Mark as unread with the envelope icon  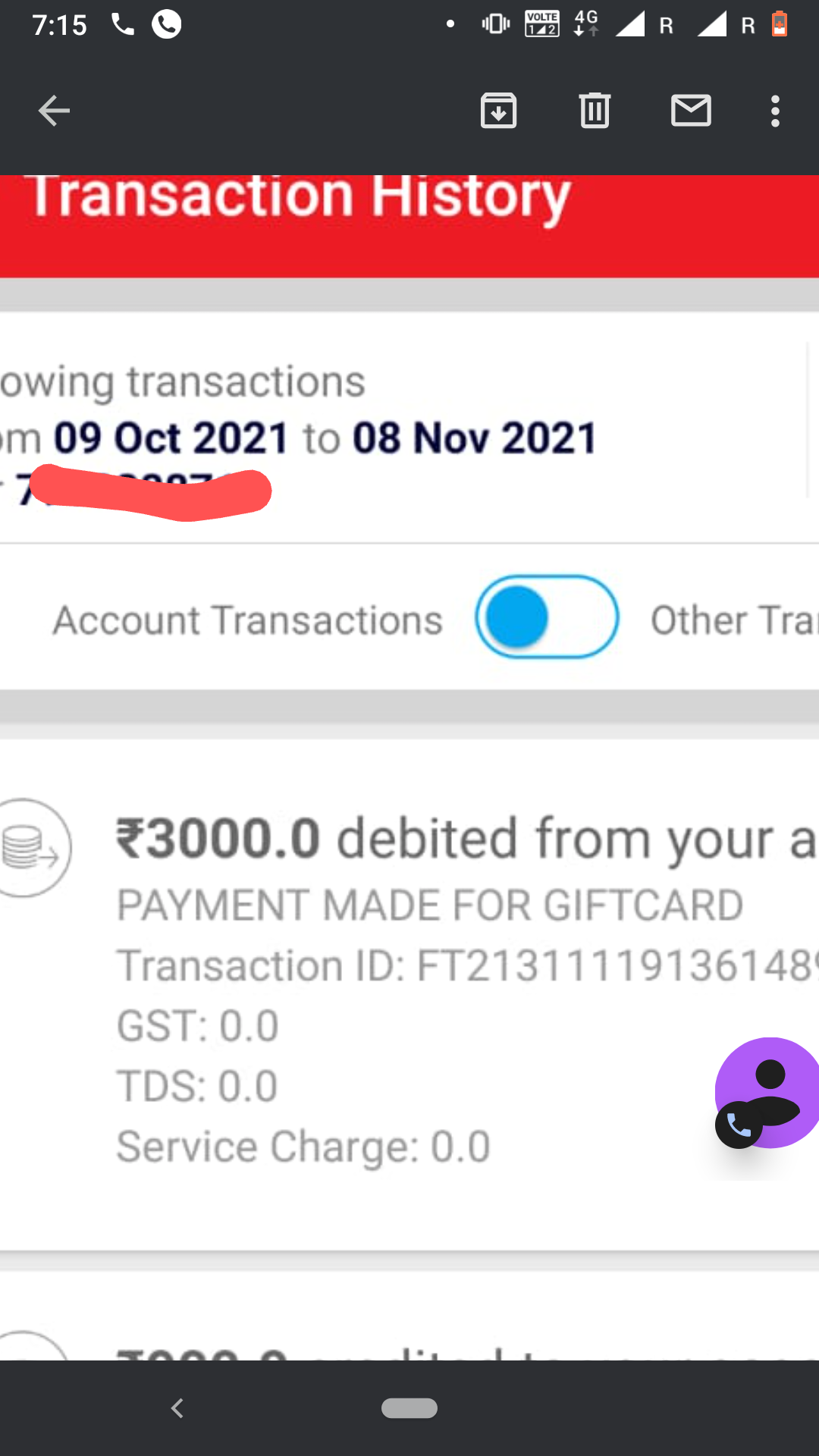(691, 111)
